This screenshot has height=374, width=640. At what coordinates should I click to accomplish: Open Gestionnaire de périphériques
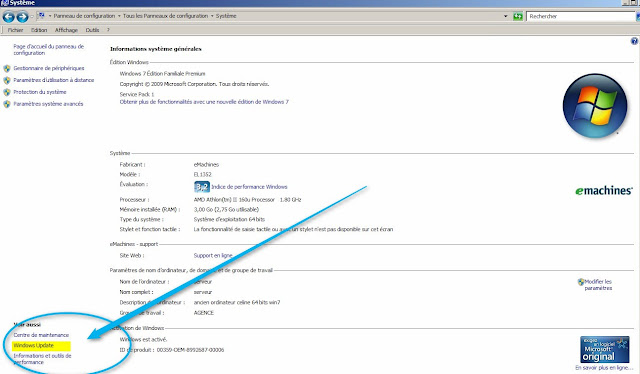(49, 68)
